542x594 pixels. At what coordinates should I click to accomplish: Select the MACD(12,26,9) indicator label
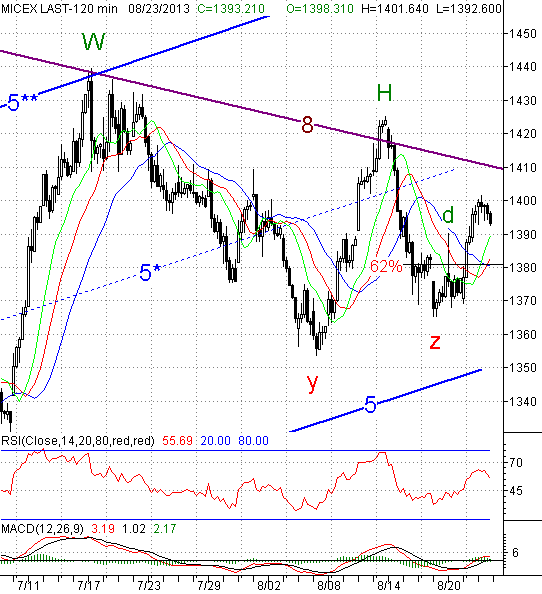click(x=42, y=528)
